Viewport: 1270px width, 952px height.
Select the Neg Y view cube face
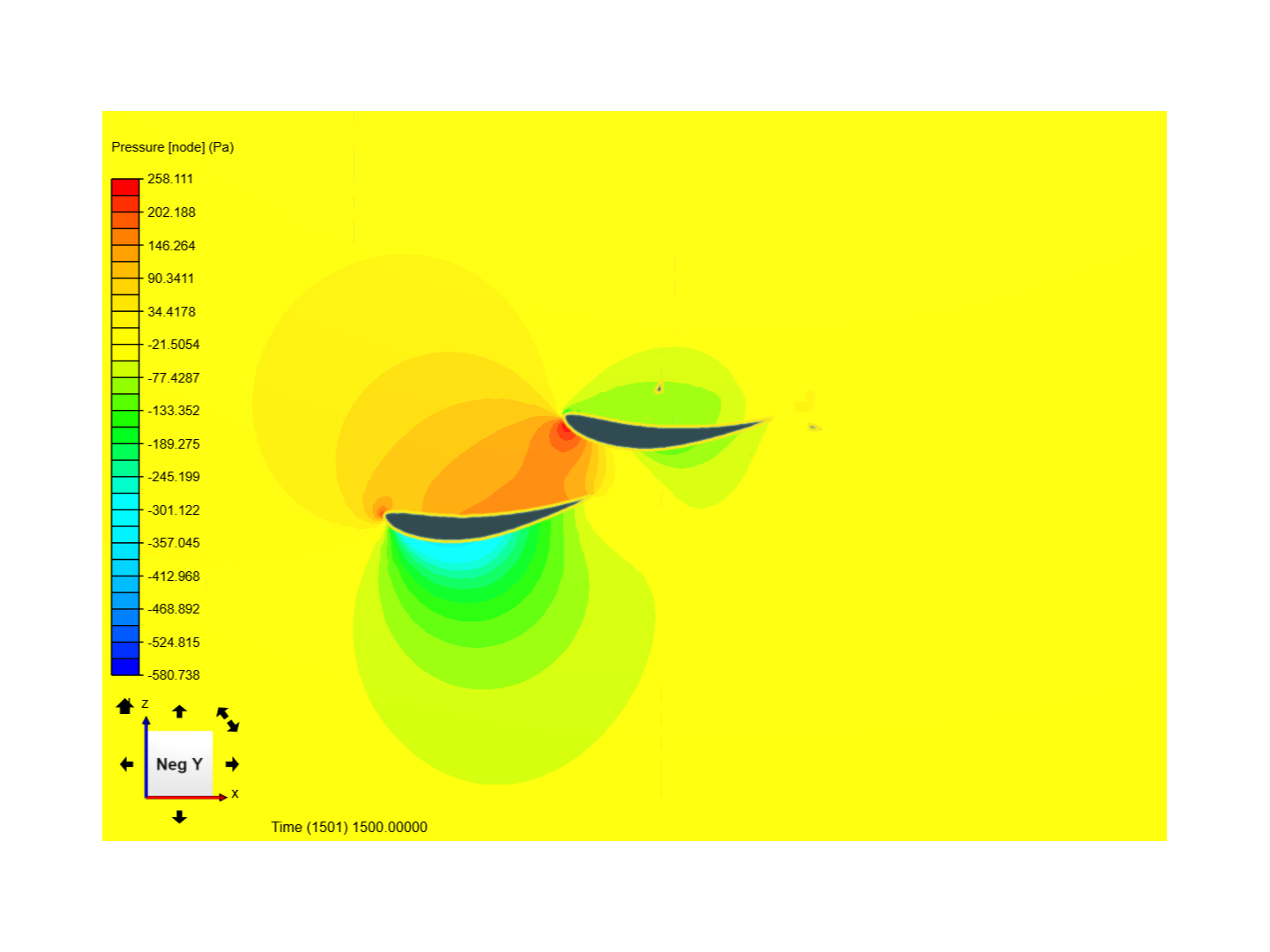179,764
